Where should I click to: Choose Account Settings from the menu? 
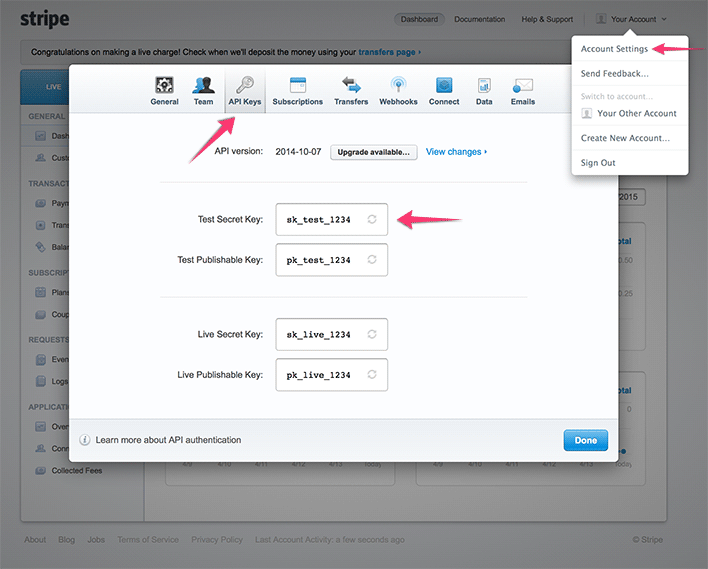point(614,49)
